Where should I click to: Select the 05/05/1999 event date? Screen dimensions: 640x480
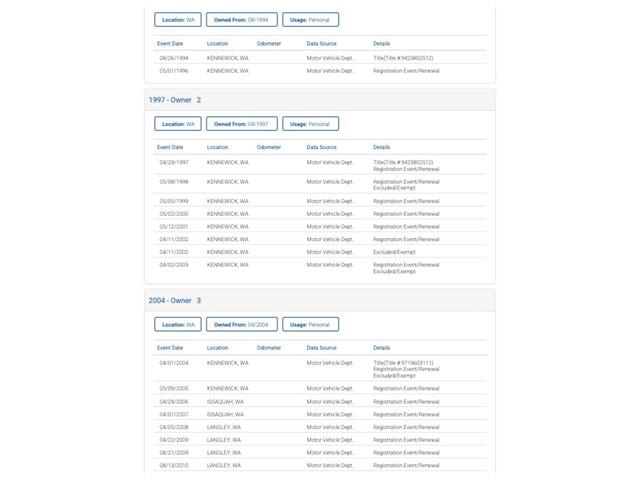(174, 201)
